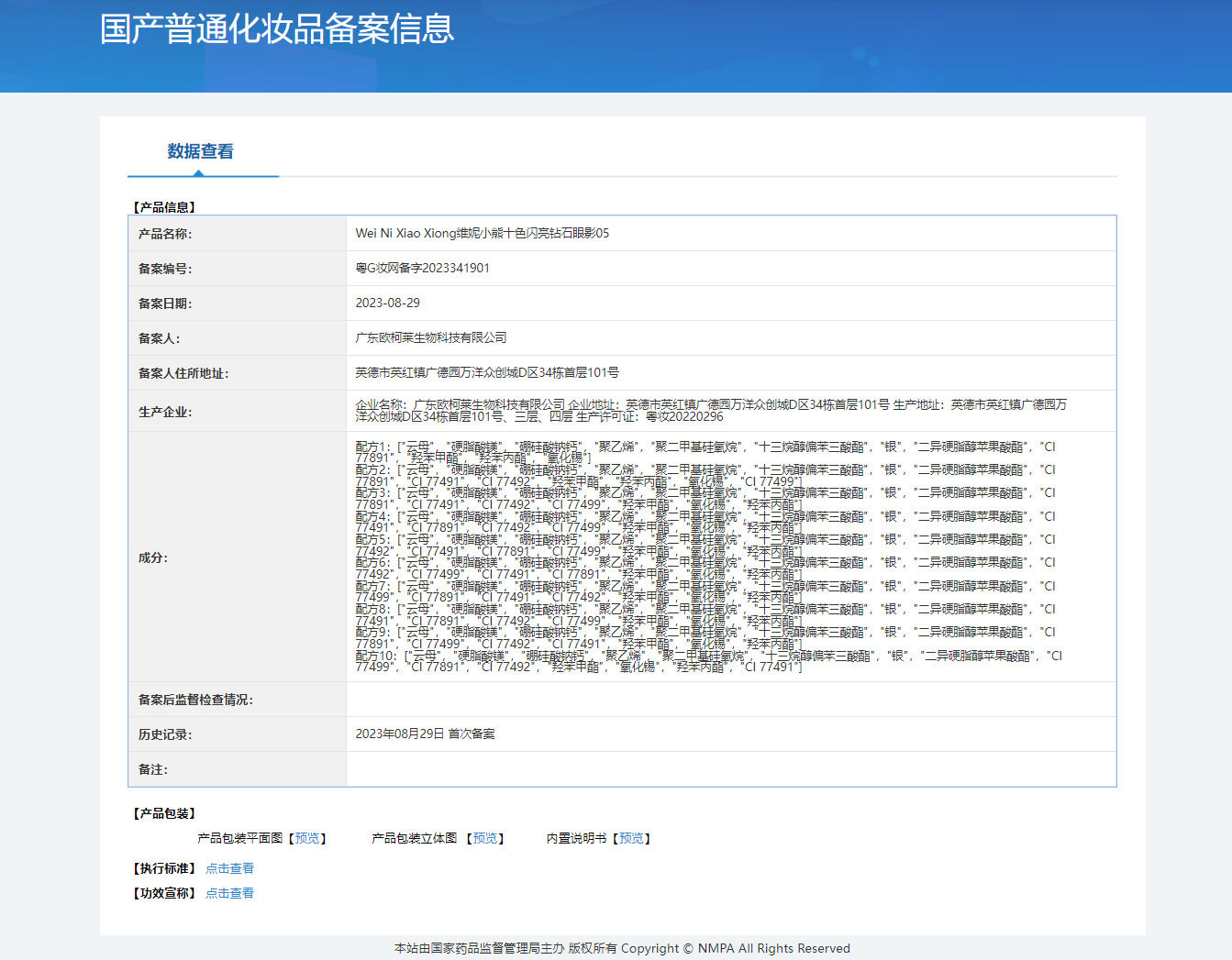Viewport: 1232px width, 960px height.
Task: Select the history record 2023年08月29日 首次备案
Action: coord(426,734)
